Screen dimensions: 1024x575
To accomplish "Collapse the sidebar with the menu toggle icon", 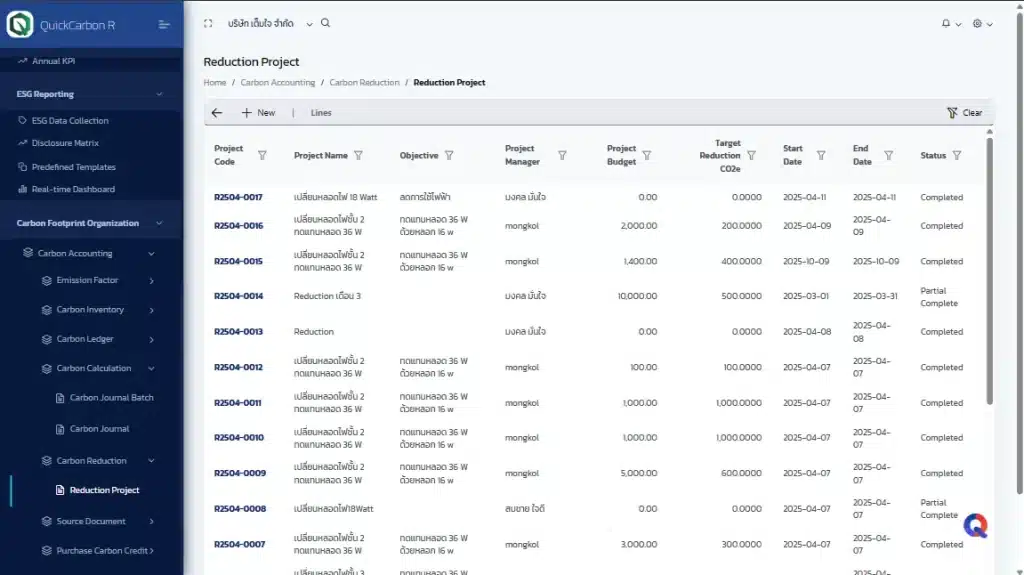I will (x=164, y=25).
